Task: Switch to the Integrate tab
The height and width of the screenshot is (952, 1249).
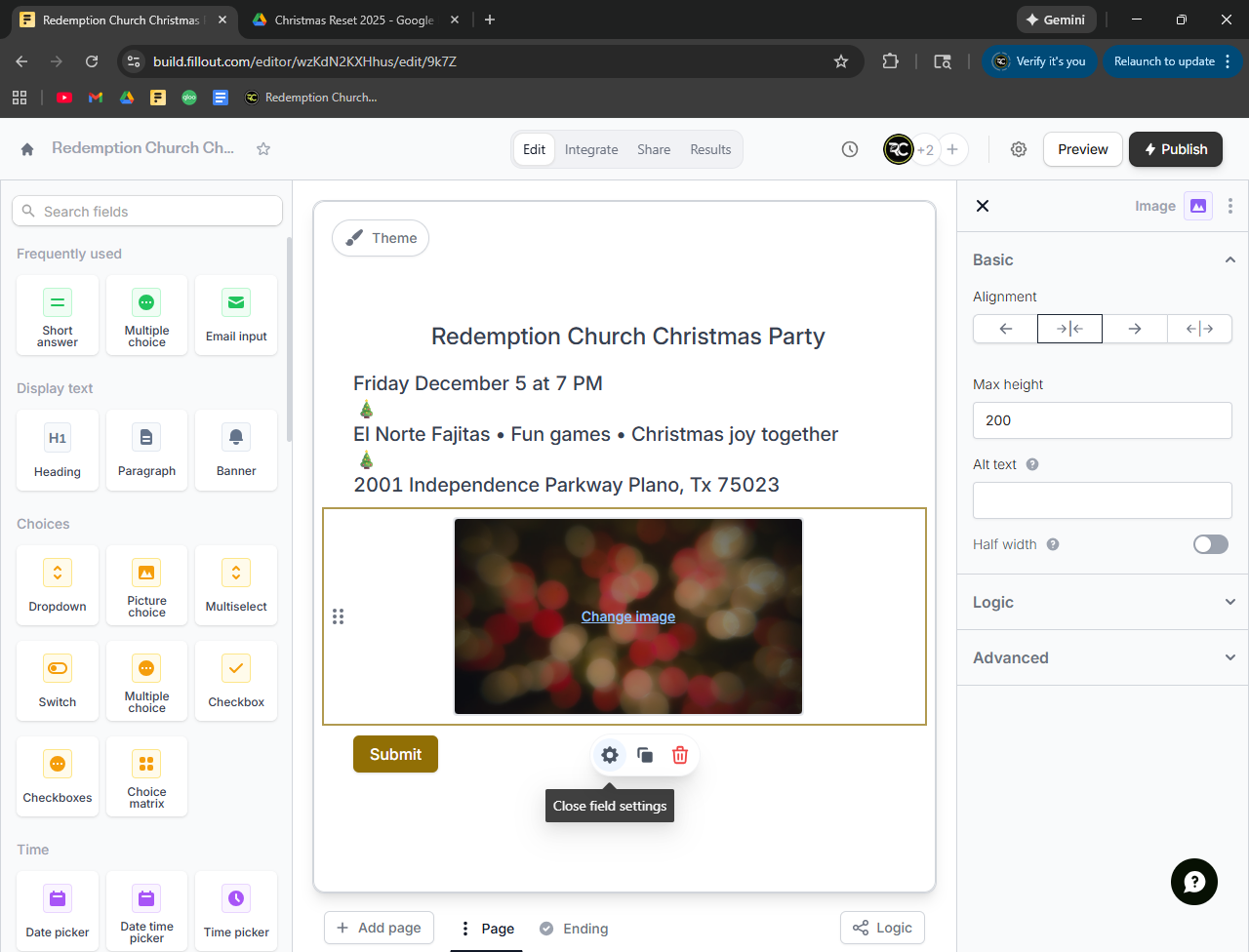Action: pos(591,149)
